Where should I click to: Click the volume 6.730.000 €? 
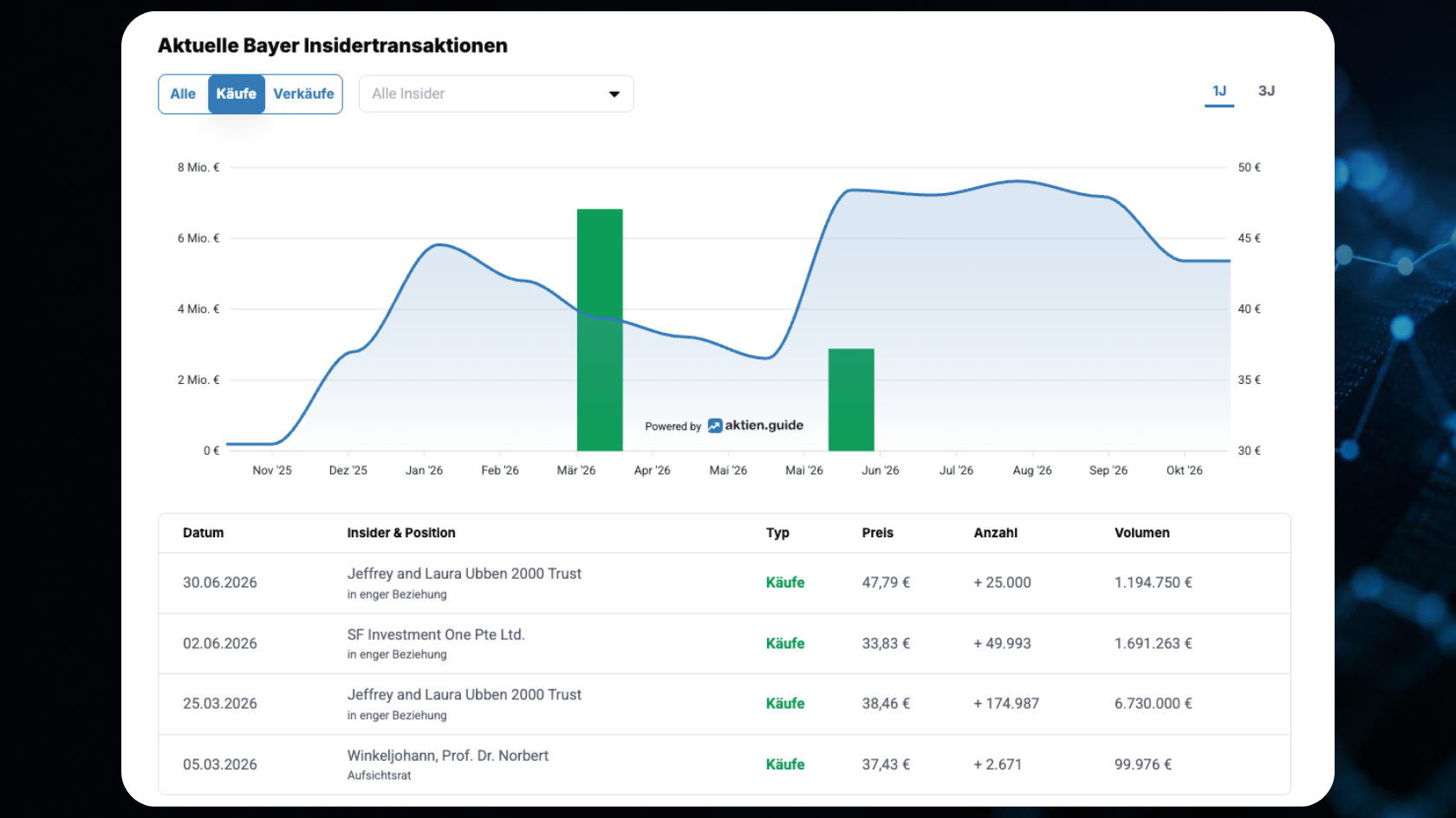click(1154, 704)
